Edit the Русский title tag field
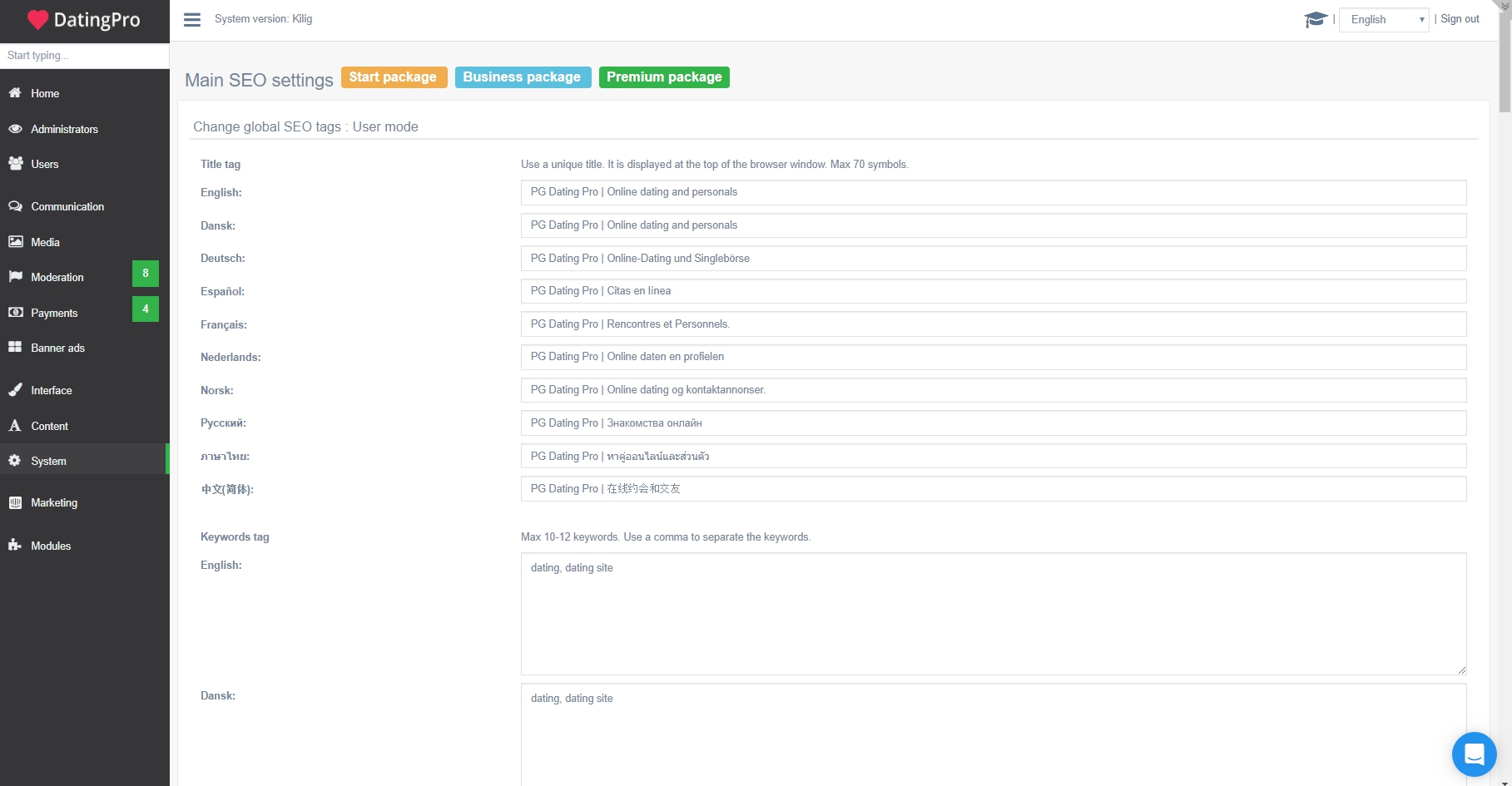The image size is (1512, 786). (994, 423)
